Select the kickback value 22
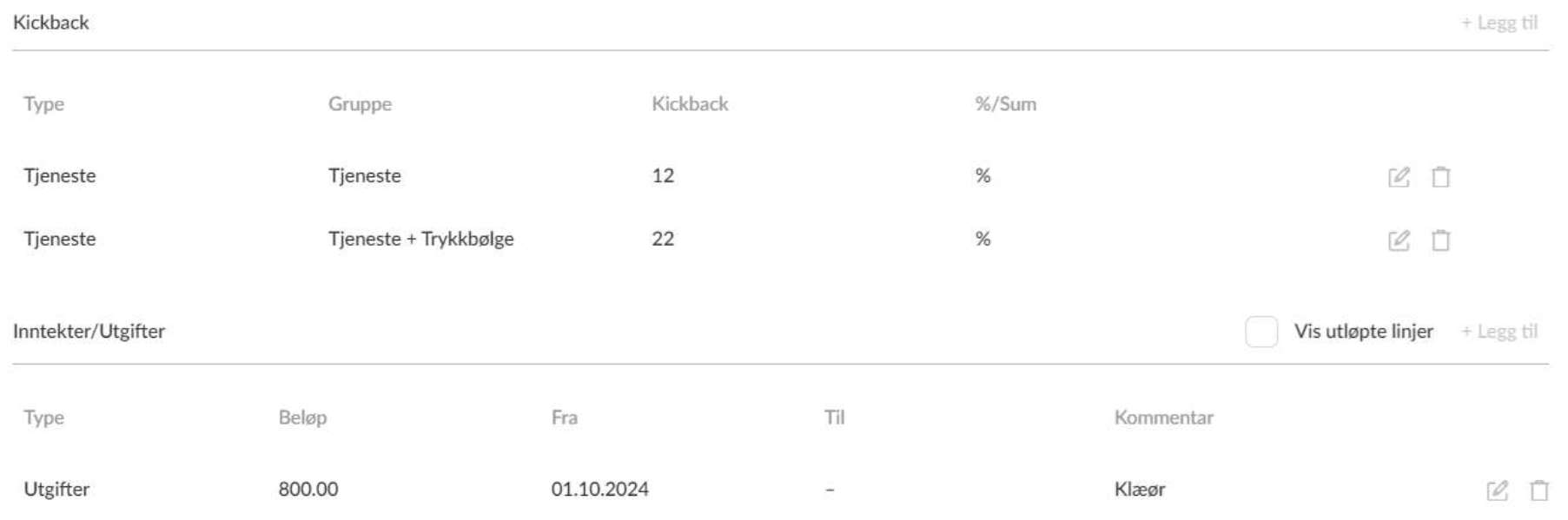The image size is (1568, 520). coord(663,239)
